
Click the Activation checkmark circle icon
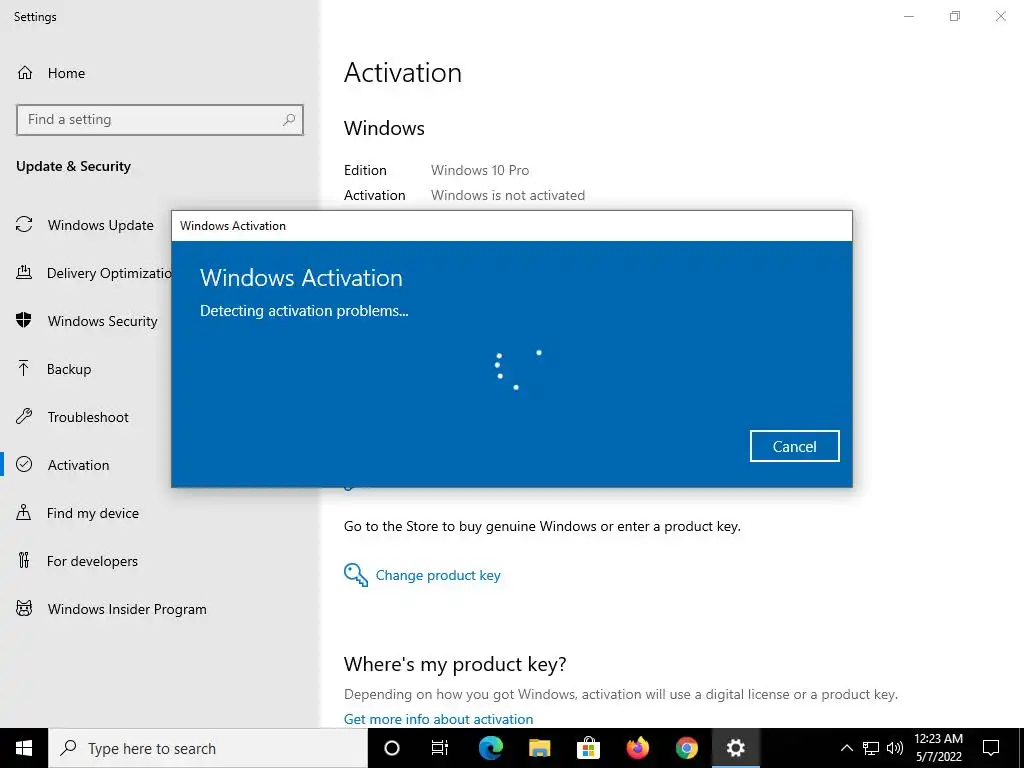tap(24, 464)
